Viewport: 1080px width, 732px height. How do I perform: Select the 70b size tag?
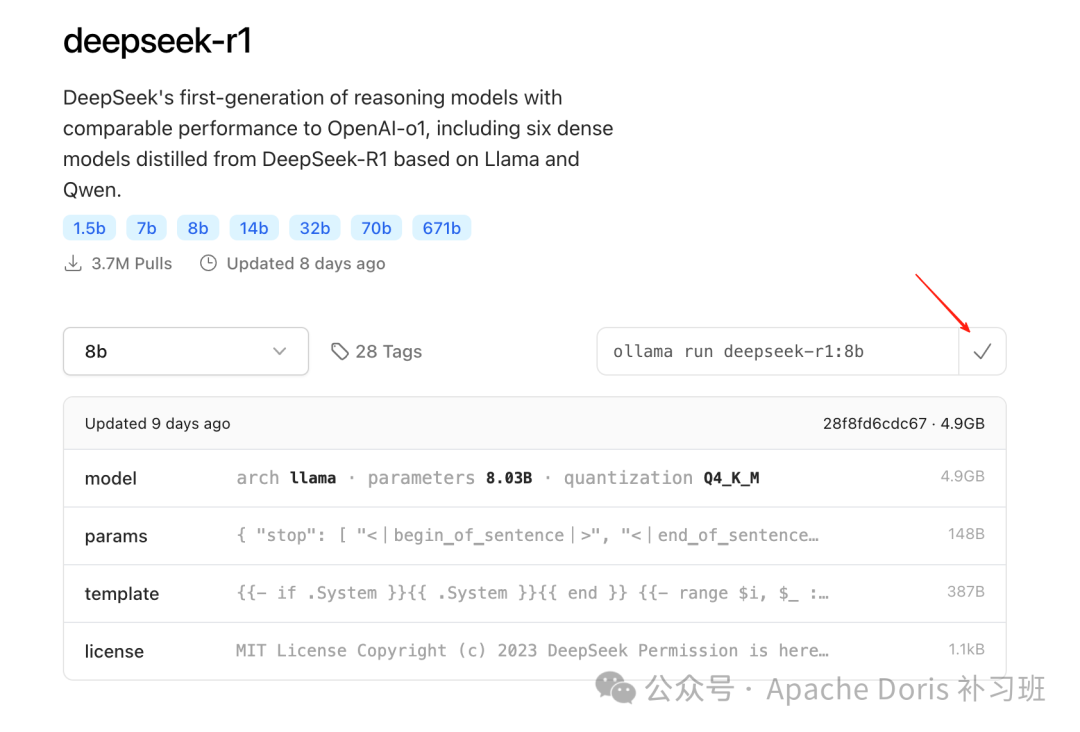click(376, 228)
